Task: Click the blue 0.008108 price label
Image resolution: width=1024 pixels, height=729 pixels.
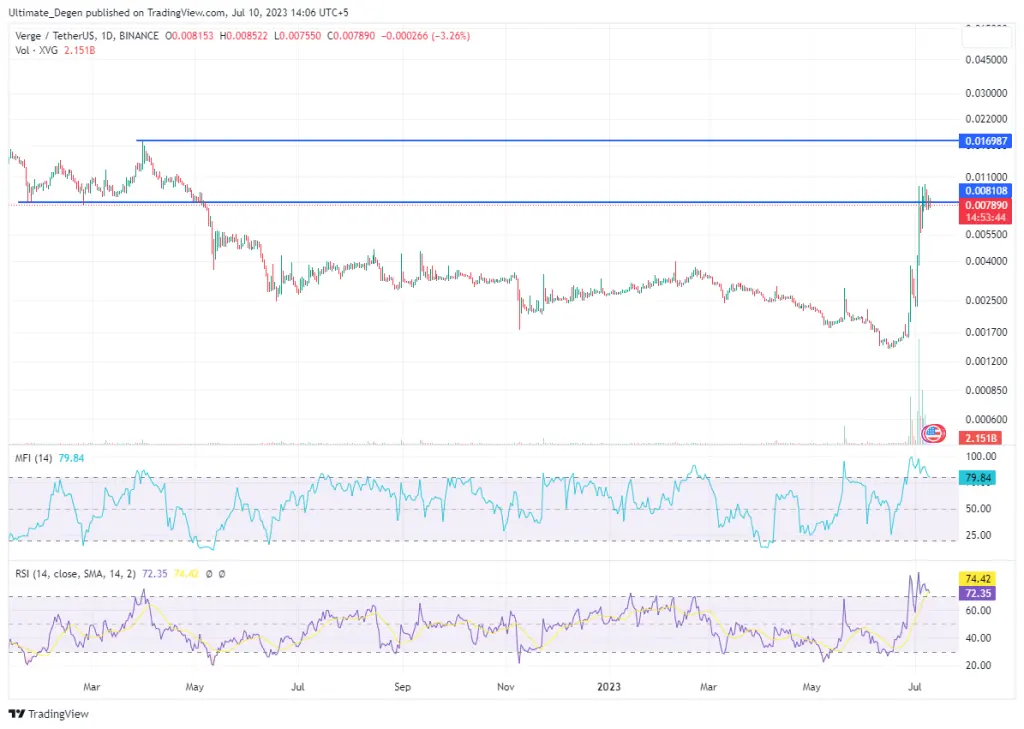Action: pyautogui.click(x=985, y=191)
